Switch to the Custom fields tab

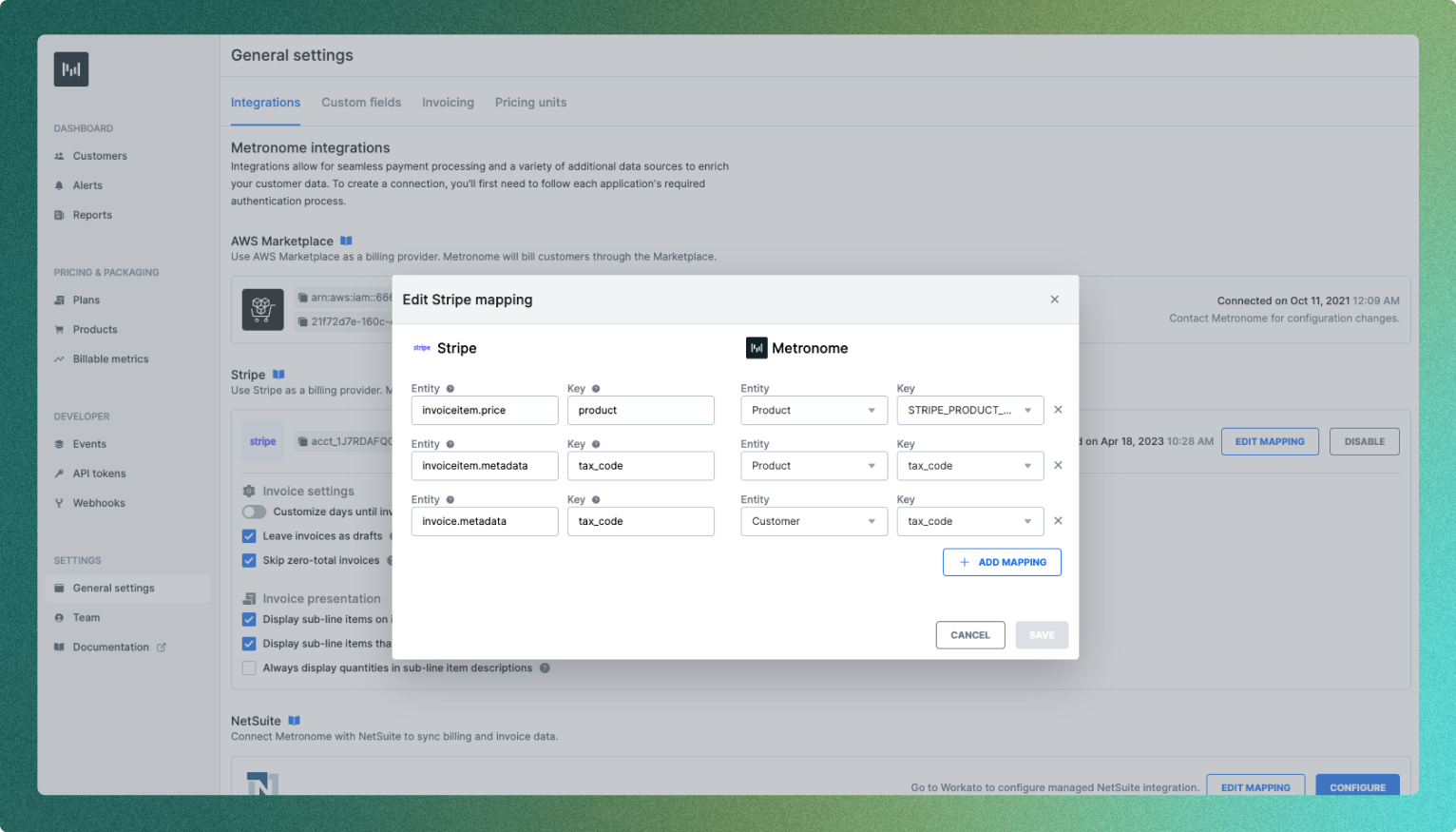point(361,103)
